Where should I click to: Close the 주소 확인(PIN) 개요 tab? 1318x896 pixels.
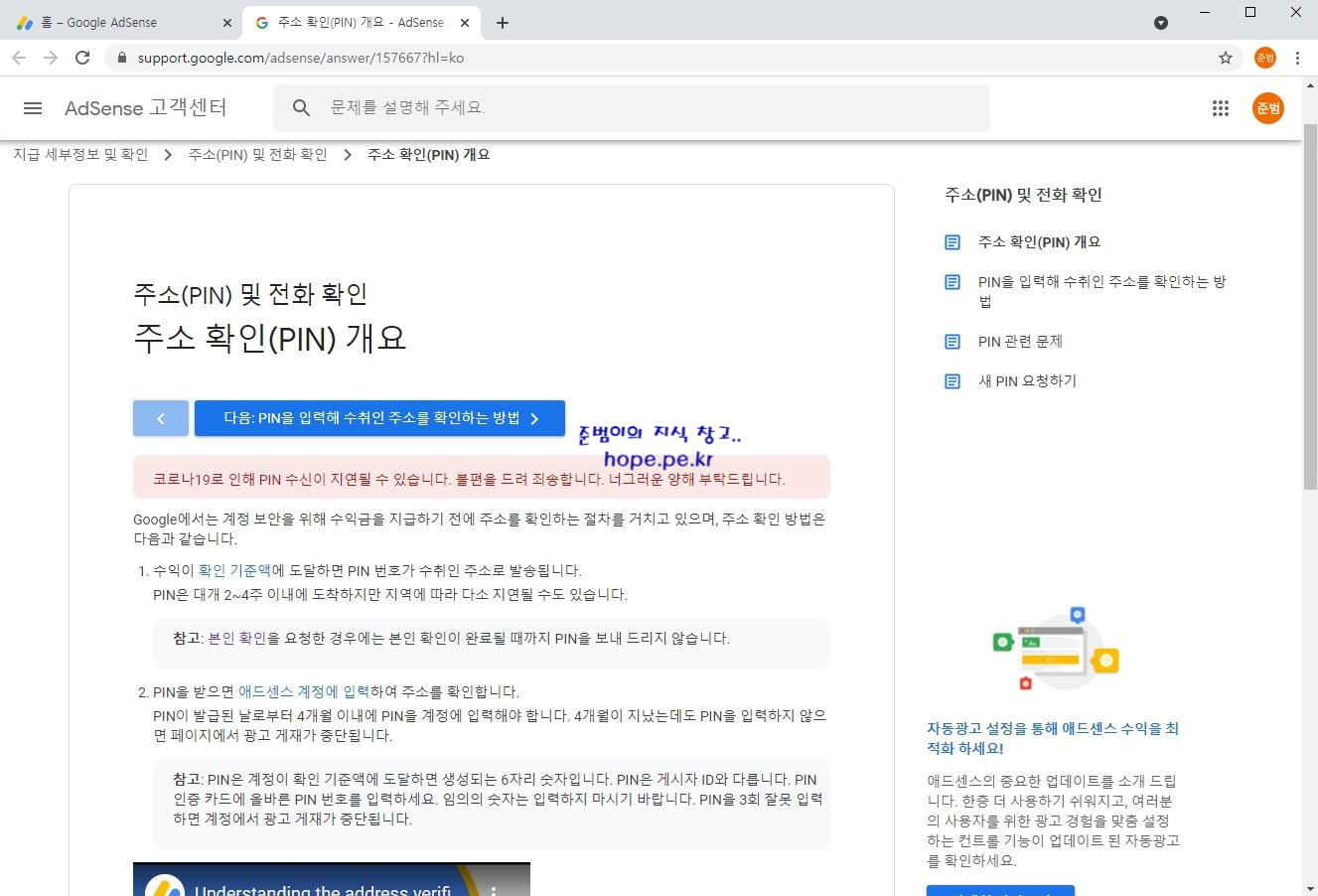click(467, 22)
